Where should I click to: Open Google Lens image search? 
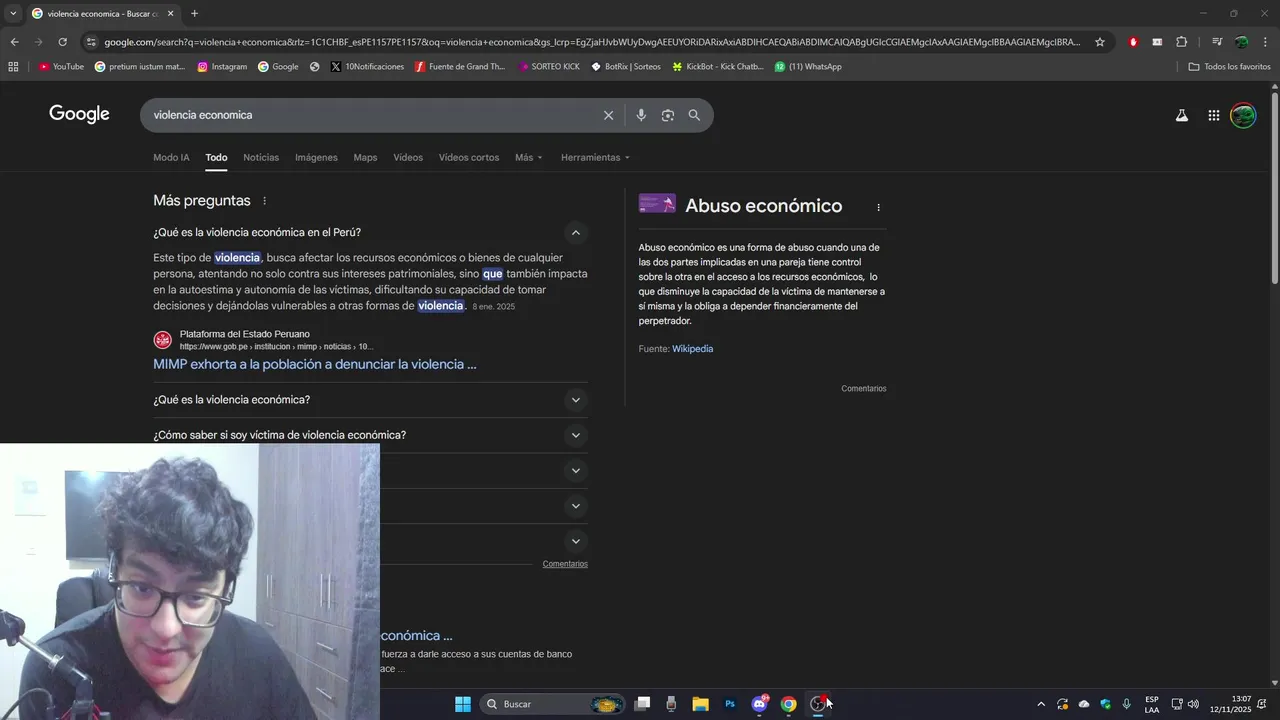[668, 115]
